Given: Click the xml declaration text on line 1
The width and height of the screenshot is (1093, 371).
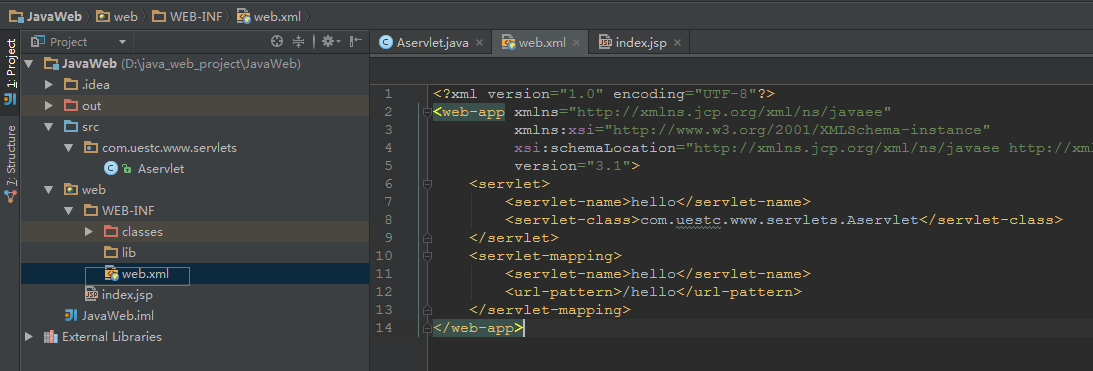Looking at the screenshot, I should [x=604, y=94].
